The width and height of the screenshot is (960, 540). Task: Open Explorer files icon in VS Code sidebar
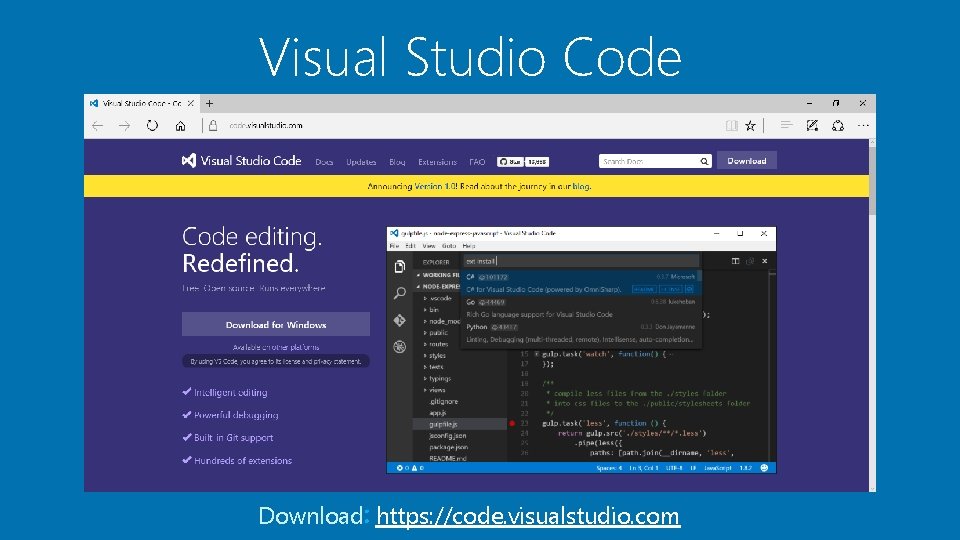click(400, 266)
